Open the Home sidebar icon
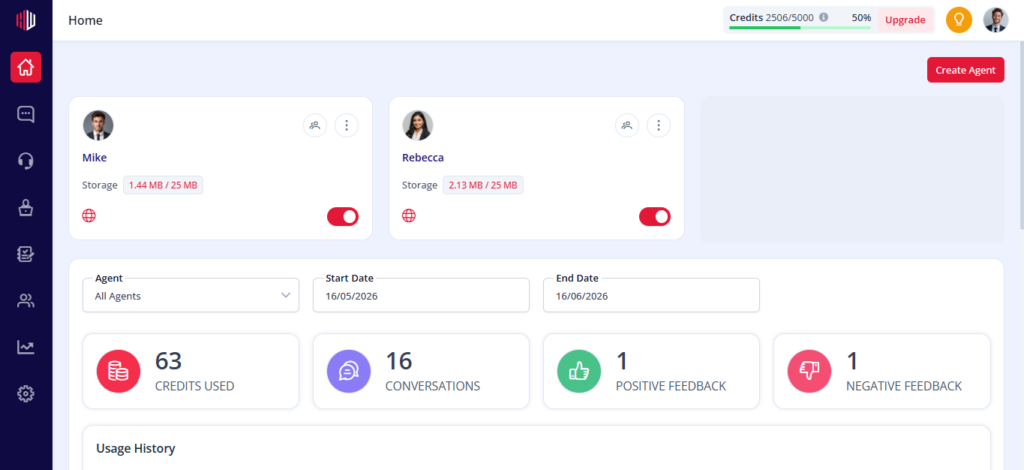The height and width of the screenshot is (470, 1024). (x=25, y=67)
